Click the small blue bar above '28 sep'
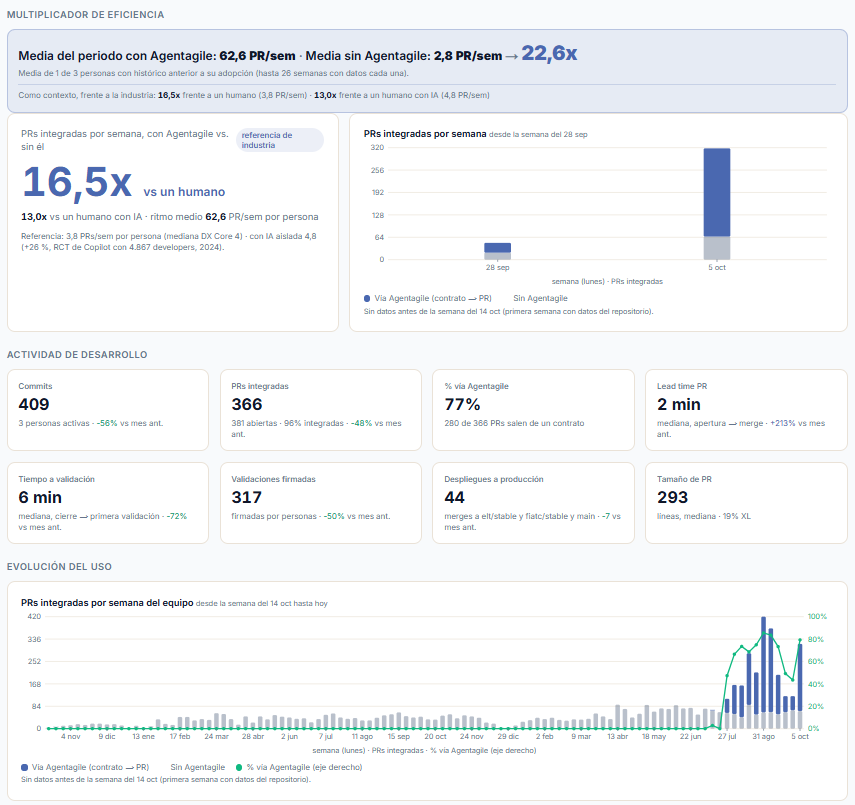Image resolution: width=855 pixels, height=805 pixels. click(x=497, y=248)
